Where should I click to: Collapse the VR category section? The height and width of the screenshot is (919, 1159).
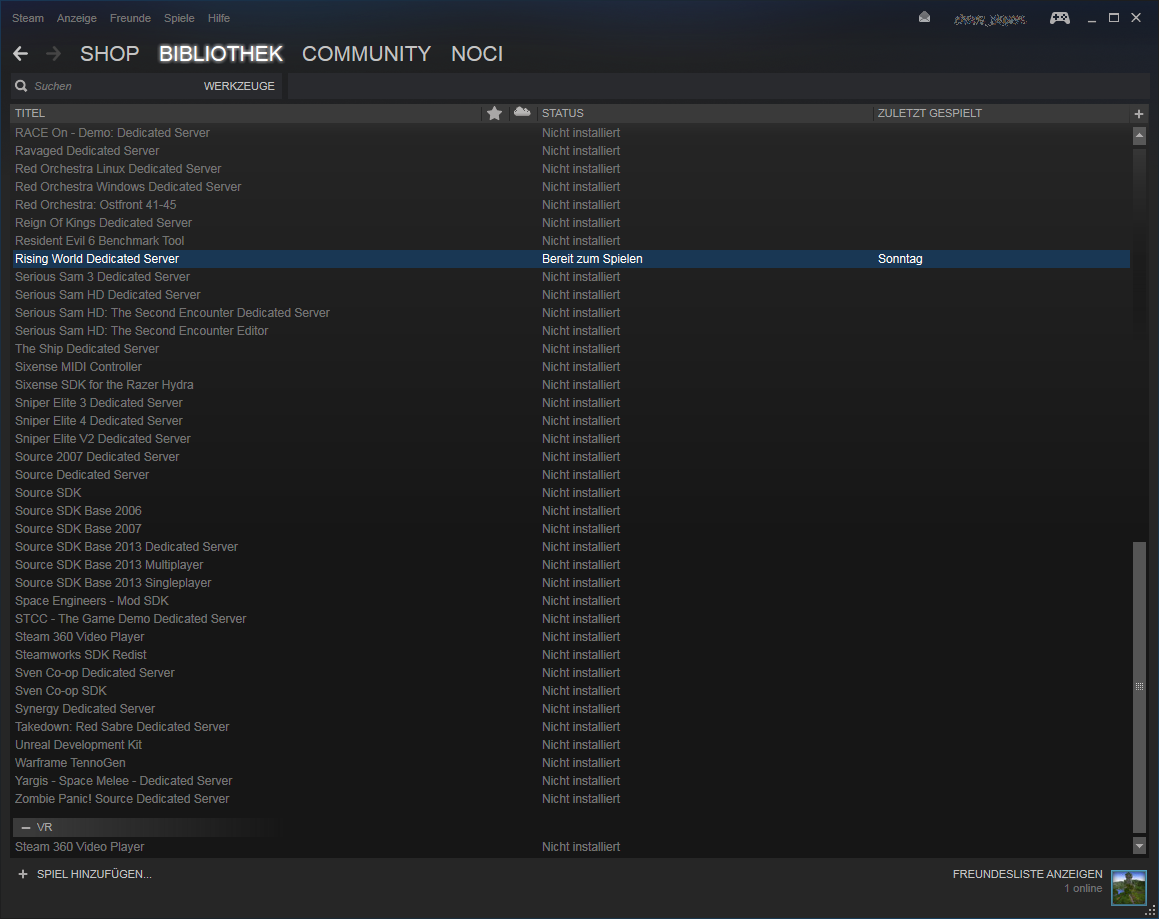coord(26,827)
